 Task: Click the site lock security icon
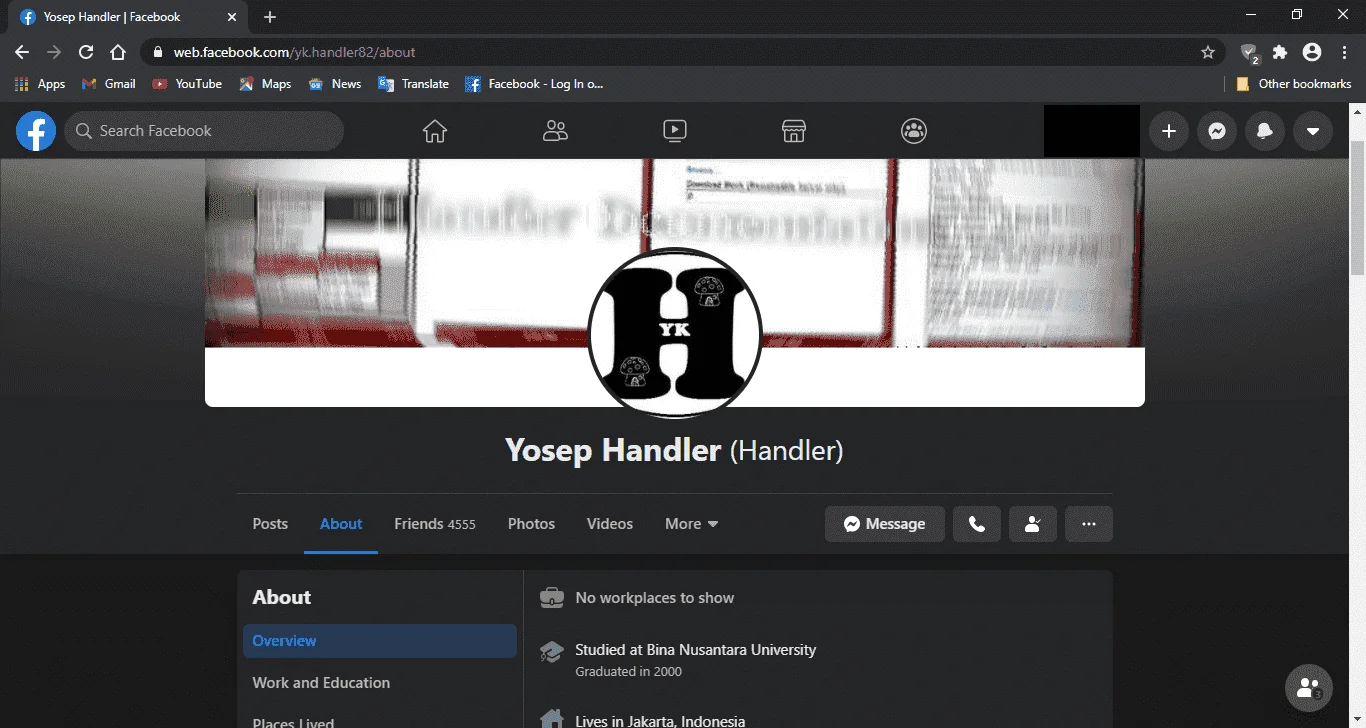(158, 52)
